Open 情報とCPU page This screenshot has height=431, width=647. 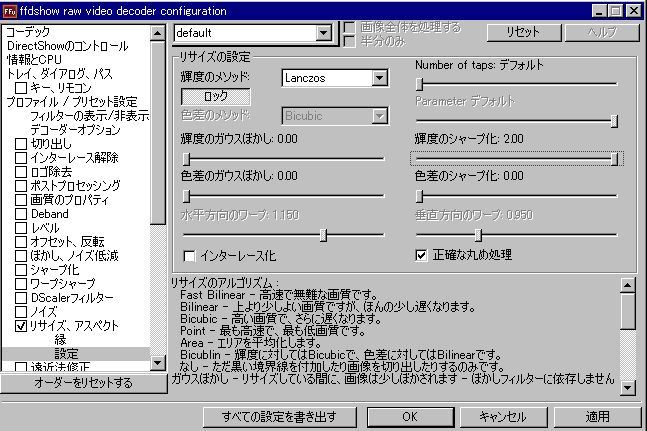(x=34, y=60)
